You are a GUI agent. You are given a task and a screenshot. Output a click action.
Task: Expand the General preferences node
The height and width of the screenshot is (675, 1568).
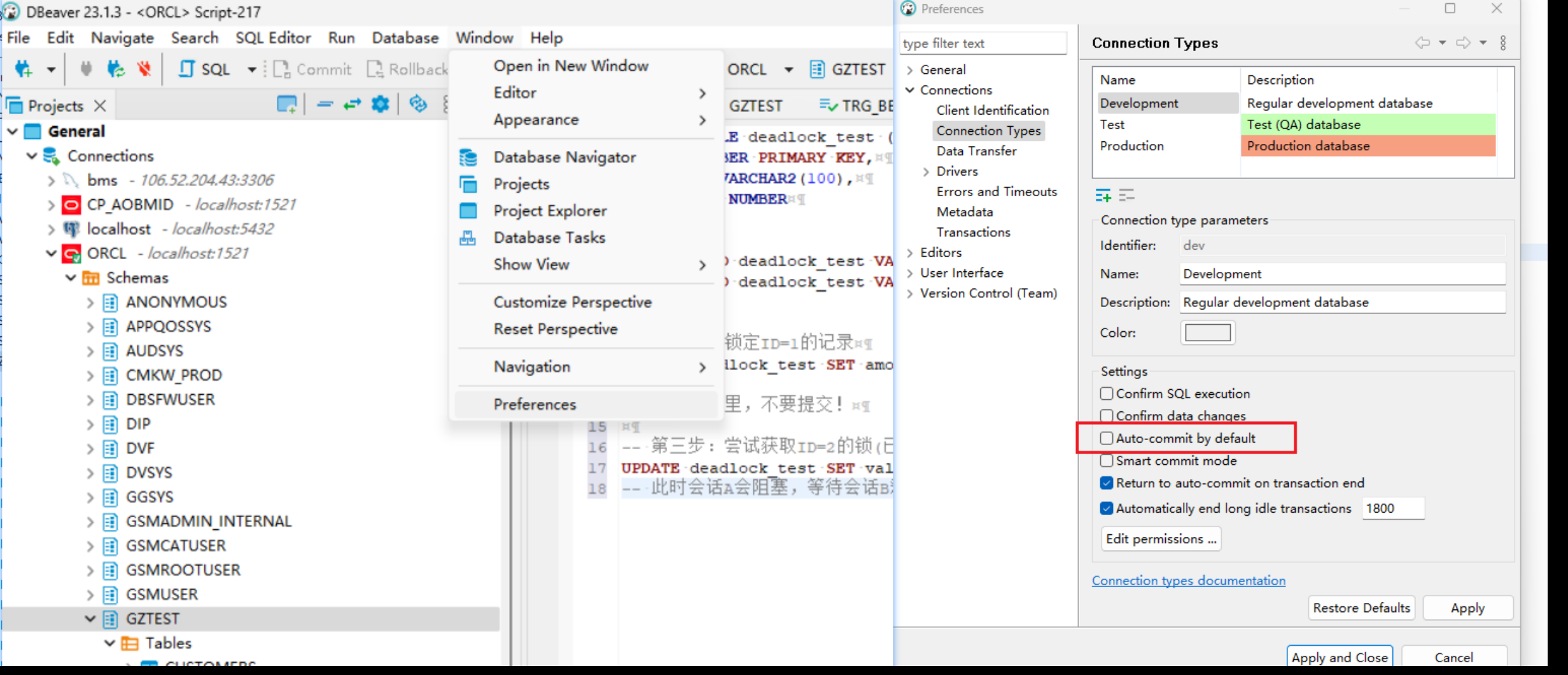tap(910, 69)
